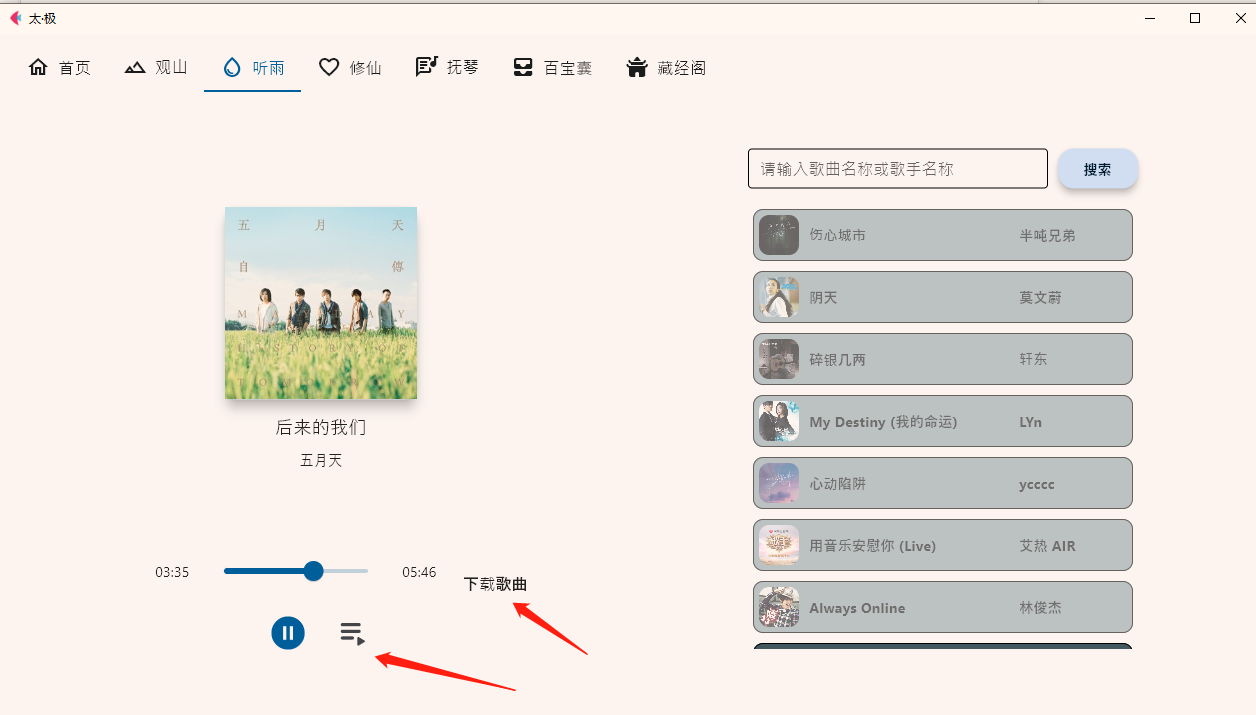Play My Destiny (我的命运) by LYn

[943, 421]
